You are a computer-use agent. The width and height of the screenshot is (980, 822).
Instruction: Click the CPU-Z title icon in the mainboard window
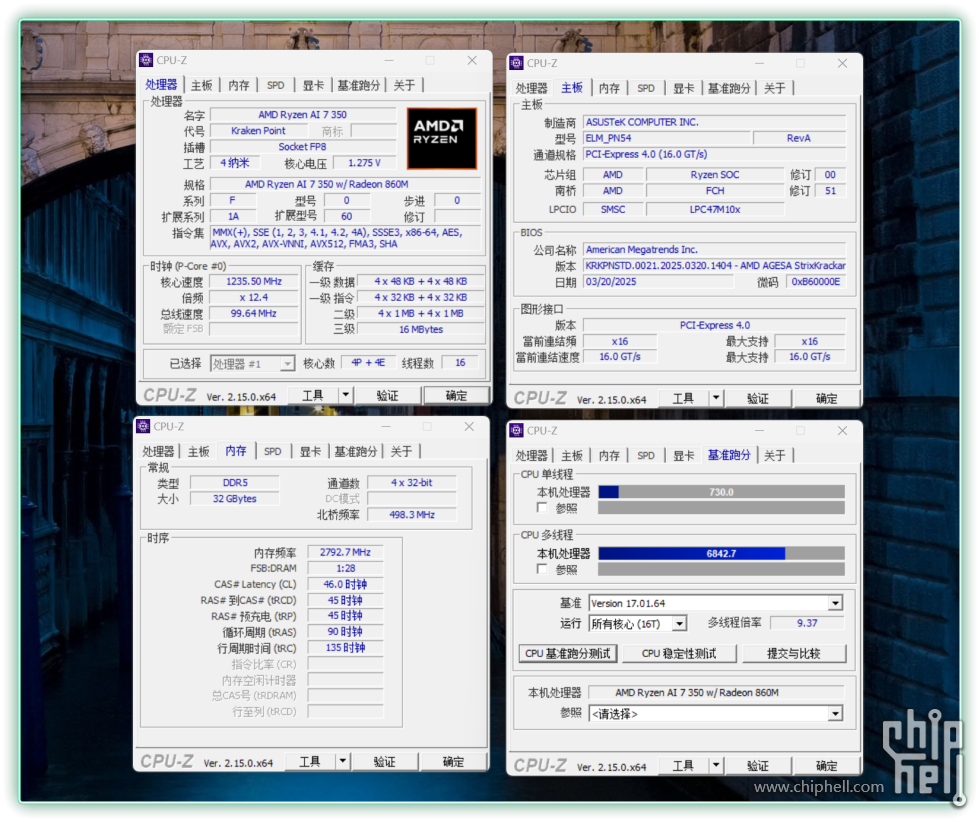click(517, 63)
